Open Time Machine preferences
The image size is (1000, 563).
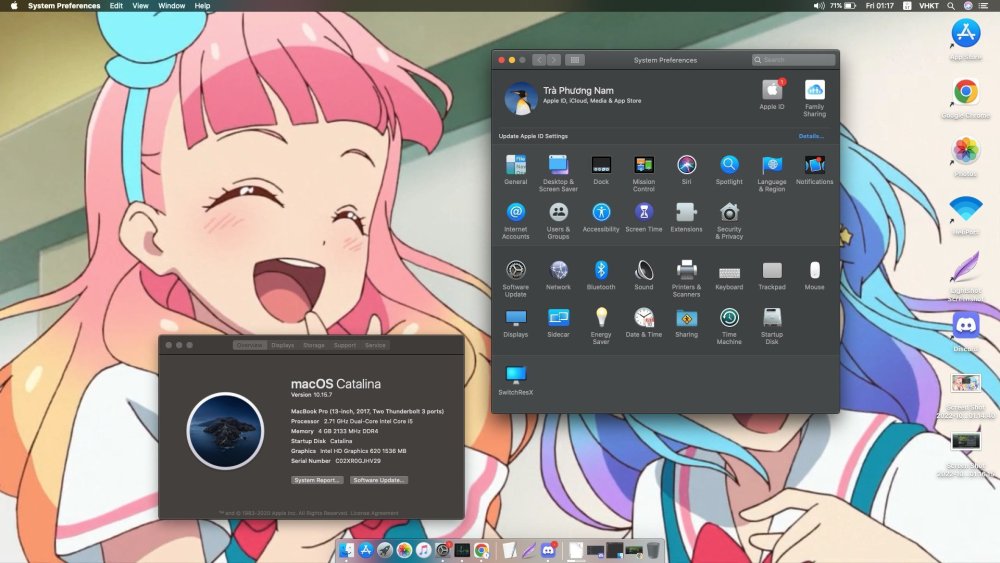[x=729, y=326]
